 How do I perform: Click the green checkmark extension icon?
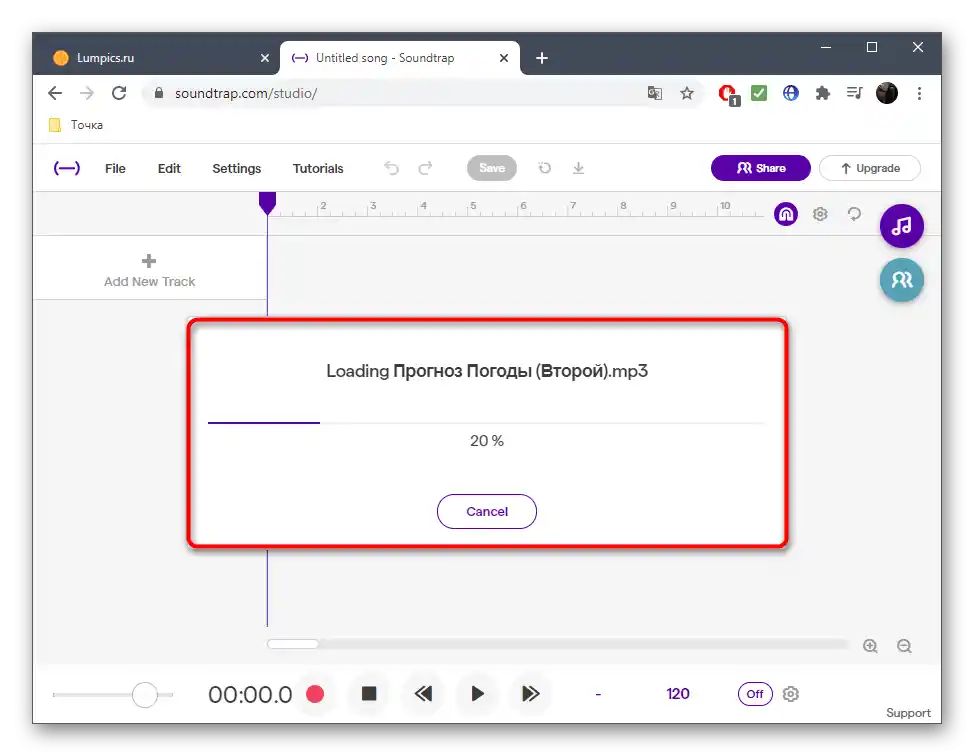tap(759, 93)
